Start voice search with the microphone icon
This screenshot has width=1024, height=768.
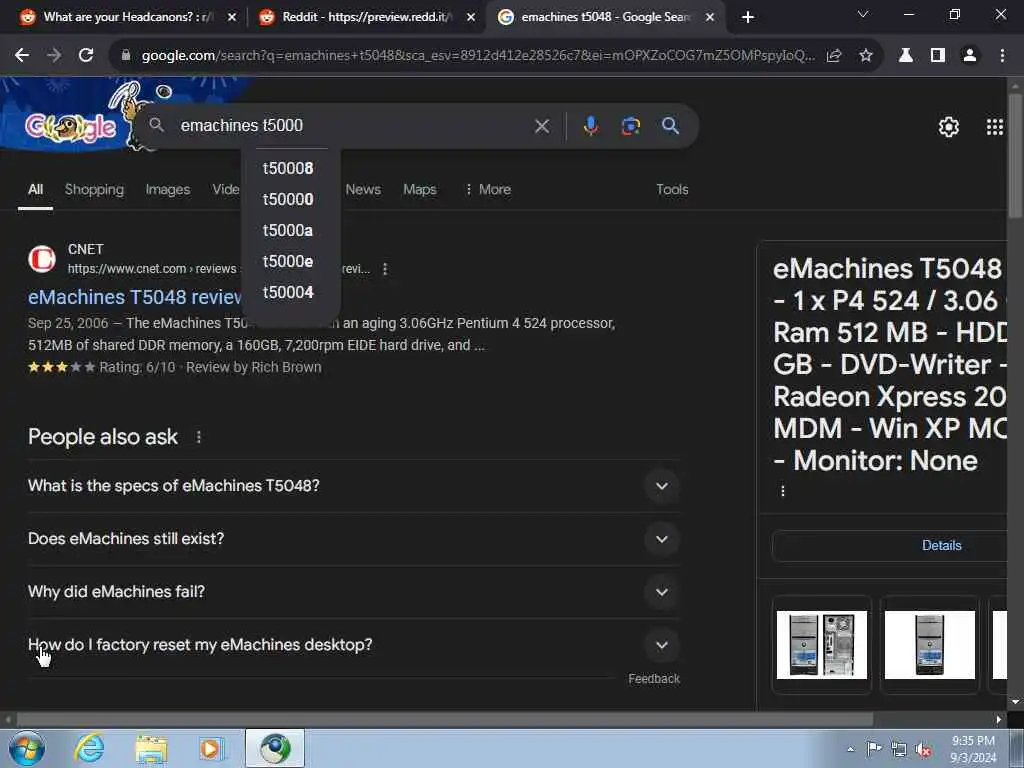pyautogui.click(x=590, y=126)
